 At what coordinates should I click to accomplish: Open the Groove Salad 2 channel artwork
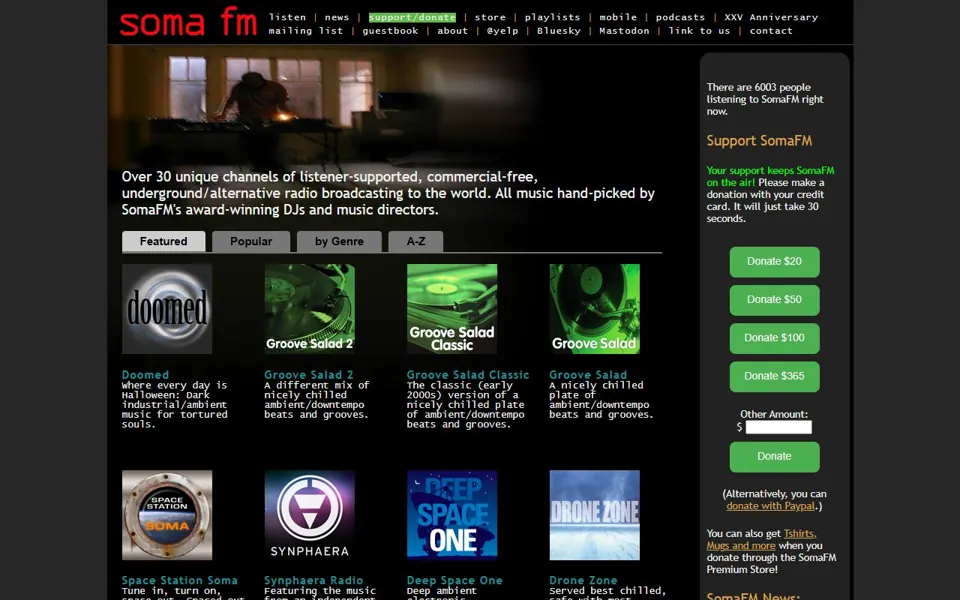pyautogui.click(x=309, y=309)
